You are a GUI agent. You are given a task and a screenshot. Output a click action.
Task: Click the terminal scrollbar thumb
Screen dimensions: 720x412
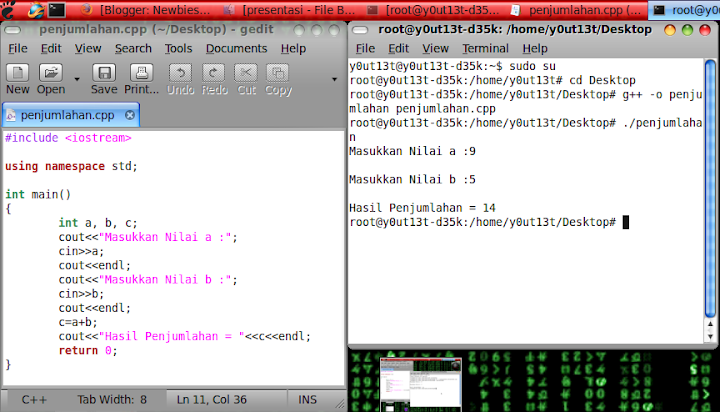click(710, 188)
